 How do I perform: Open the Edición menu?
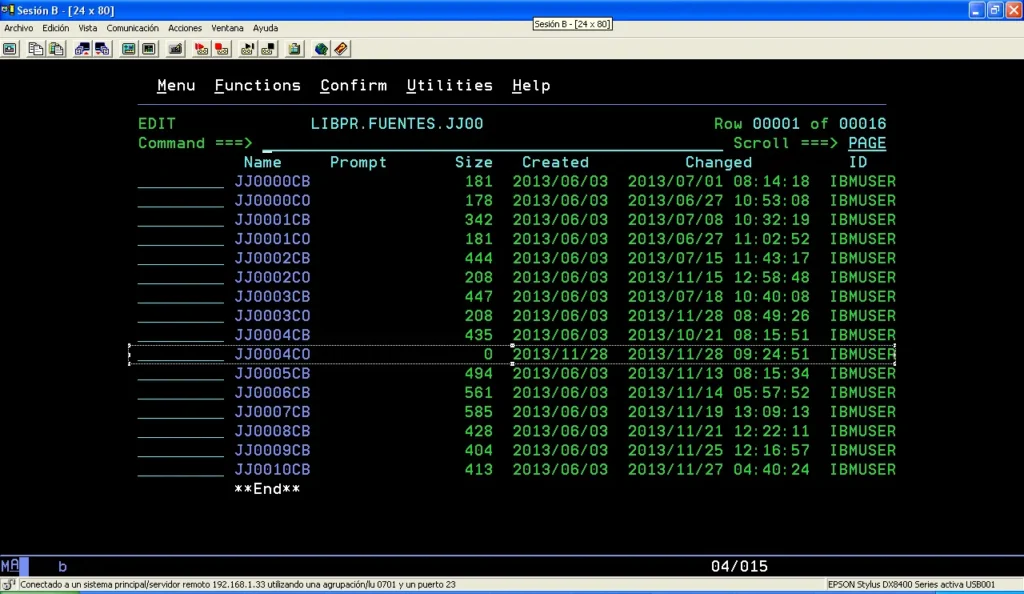tap(56, 28)
